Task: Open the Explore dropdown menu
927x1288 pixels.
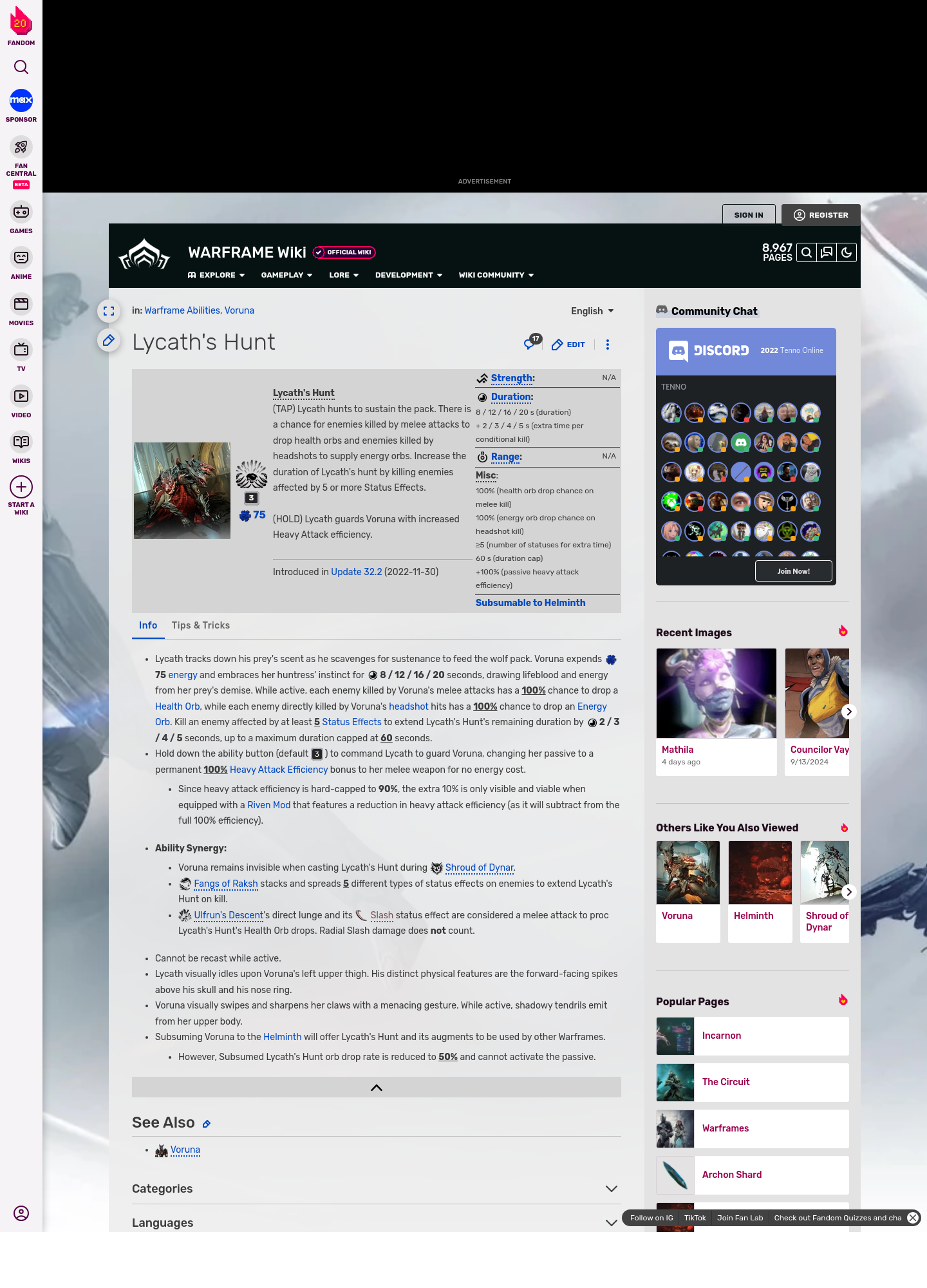Action: coord(216,275)
